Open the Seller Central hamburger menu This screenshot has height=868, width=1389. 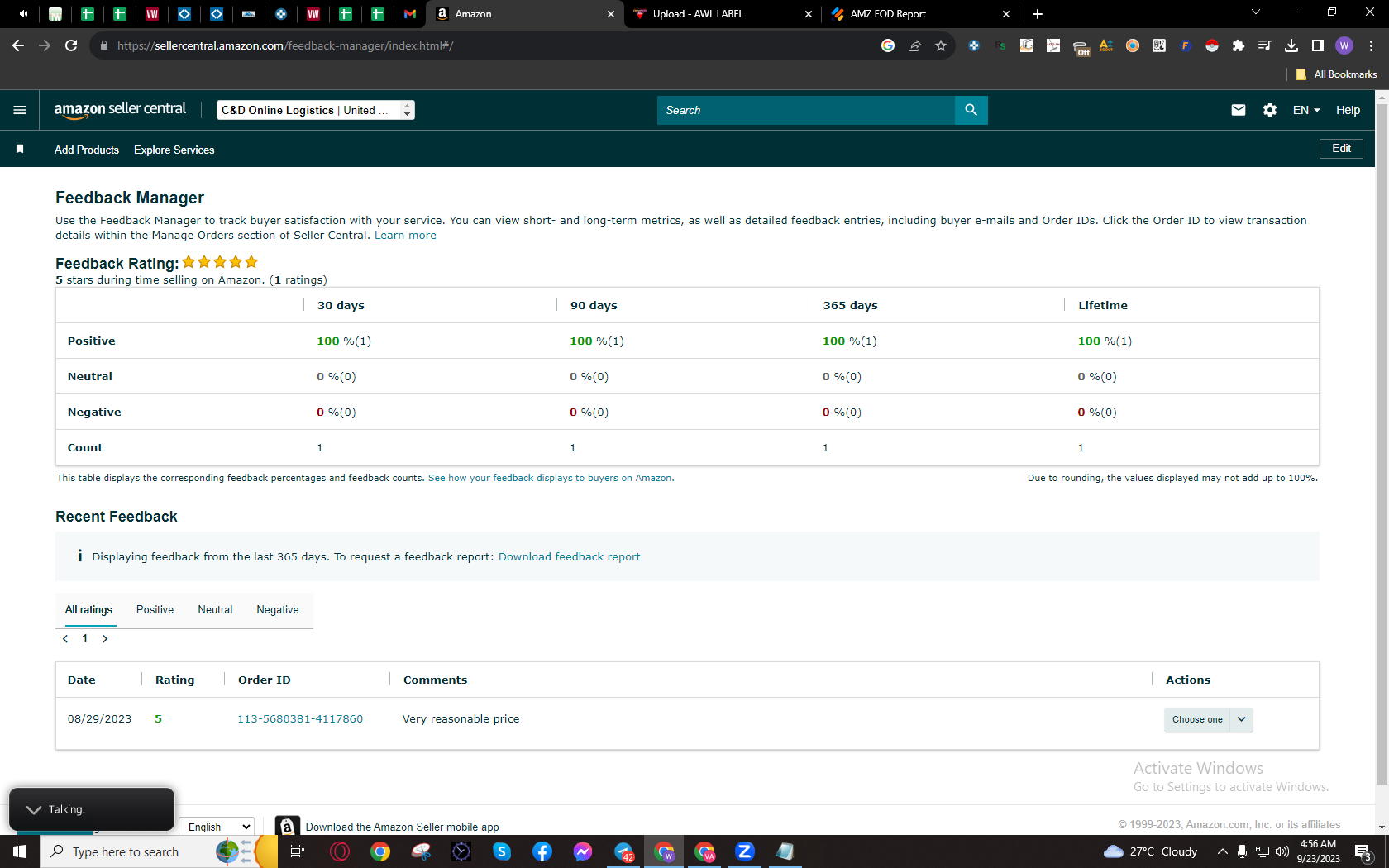[x=20, y=110]
